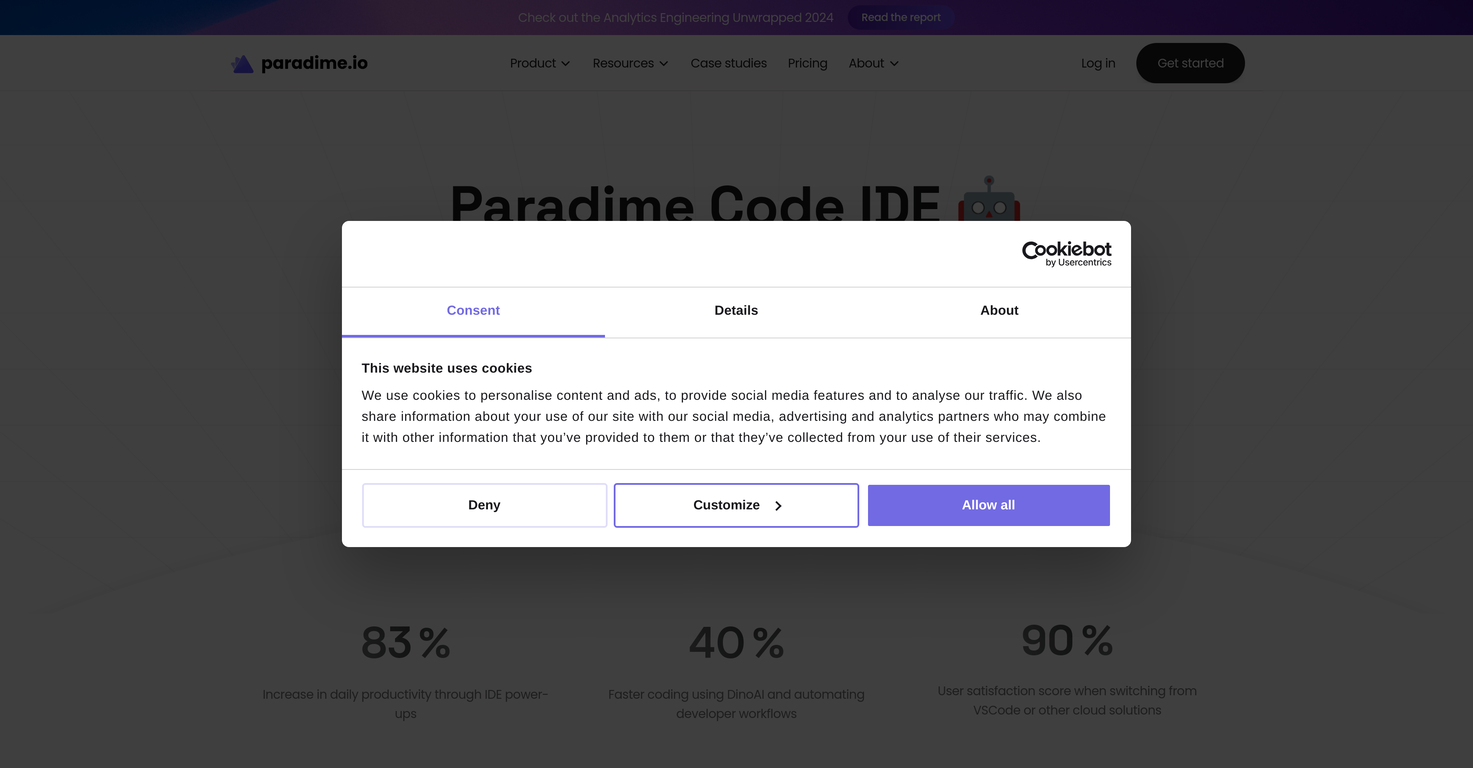Image resolution: width=1473 pixels, height=768 pixels.
Task: Go to the Pricing page
Action: tap(807, 63)
